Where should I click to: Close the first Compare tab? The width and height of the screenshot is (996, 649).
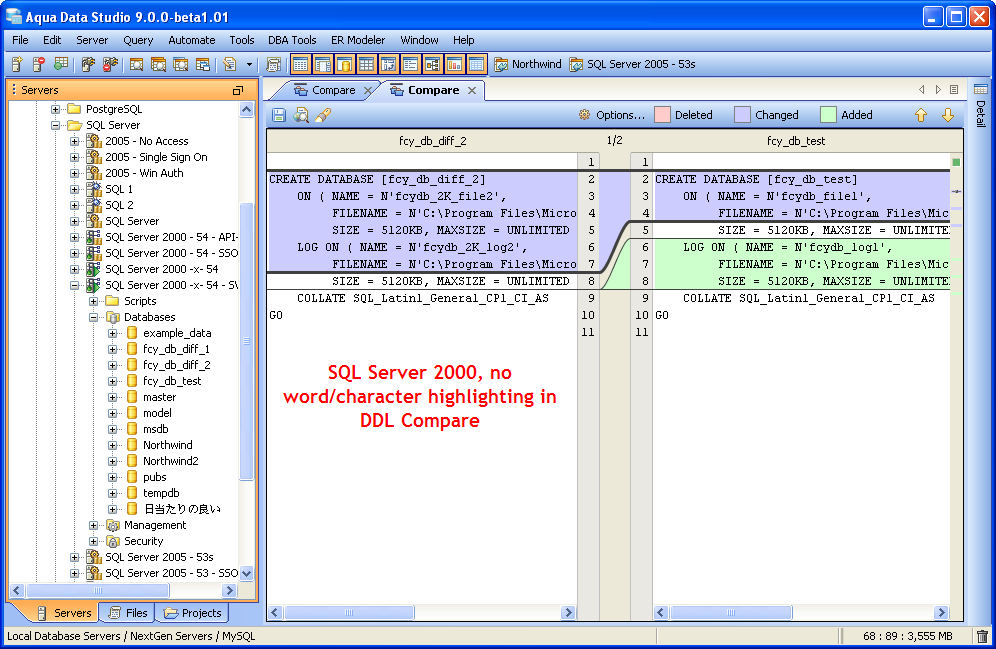[368, 91]
